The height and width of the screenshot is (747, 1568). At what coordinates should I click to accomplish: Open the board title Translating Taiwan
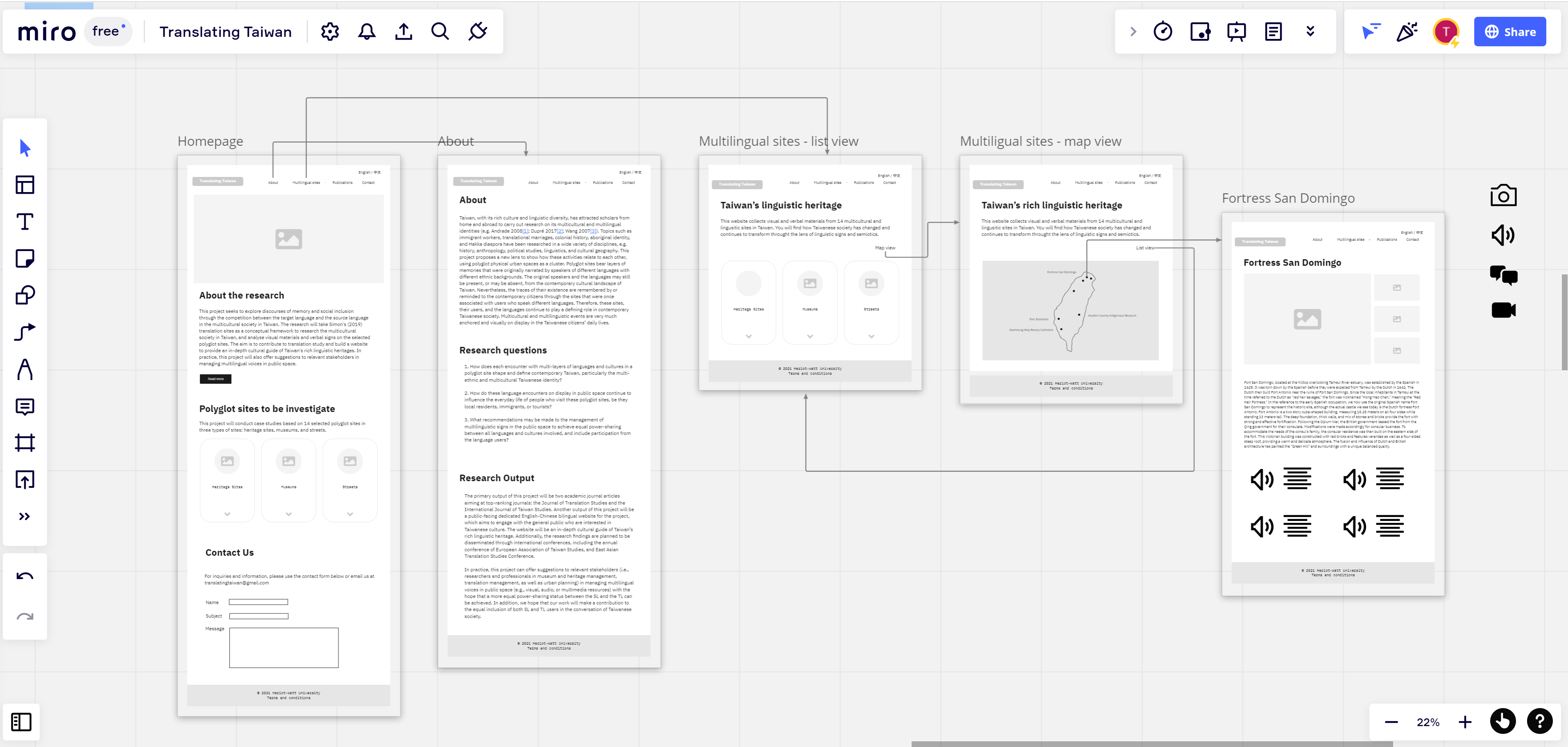click(225, 32)
